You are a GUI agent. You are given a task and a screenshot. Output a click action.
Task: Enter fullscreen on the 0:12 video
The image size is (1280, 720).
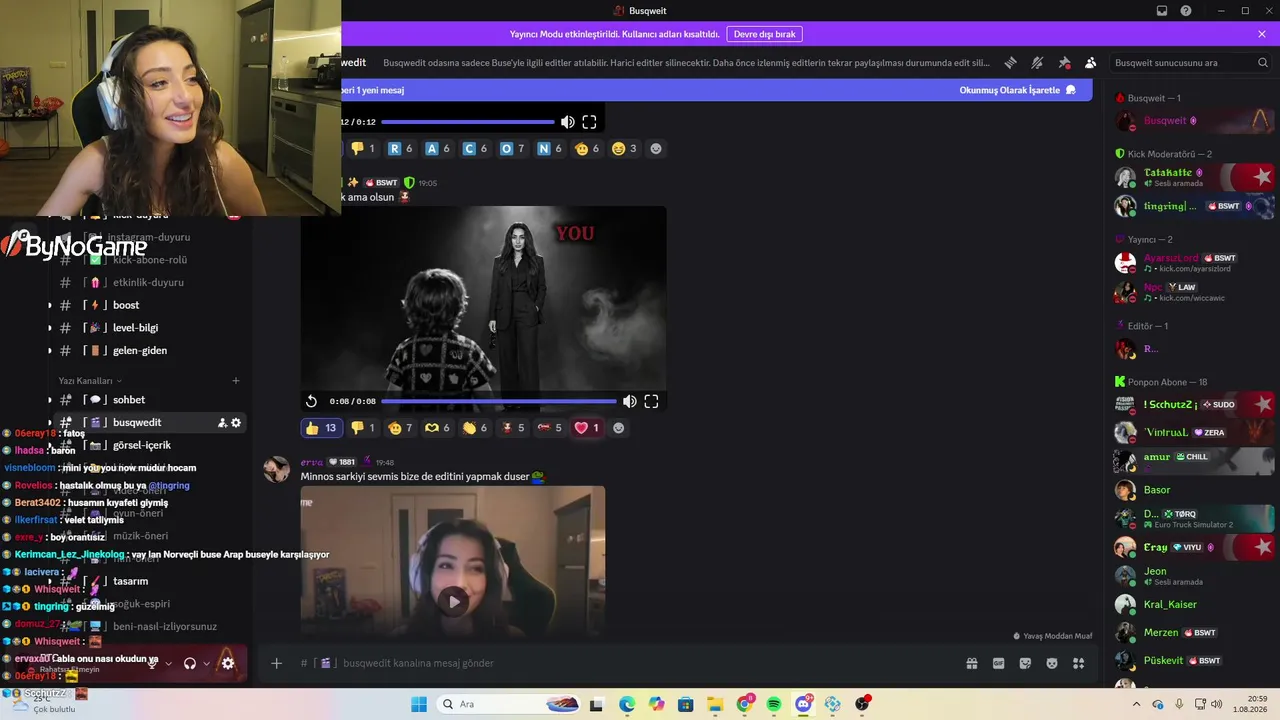pyautogui.click(x=589, y=122)
